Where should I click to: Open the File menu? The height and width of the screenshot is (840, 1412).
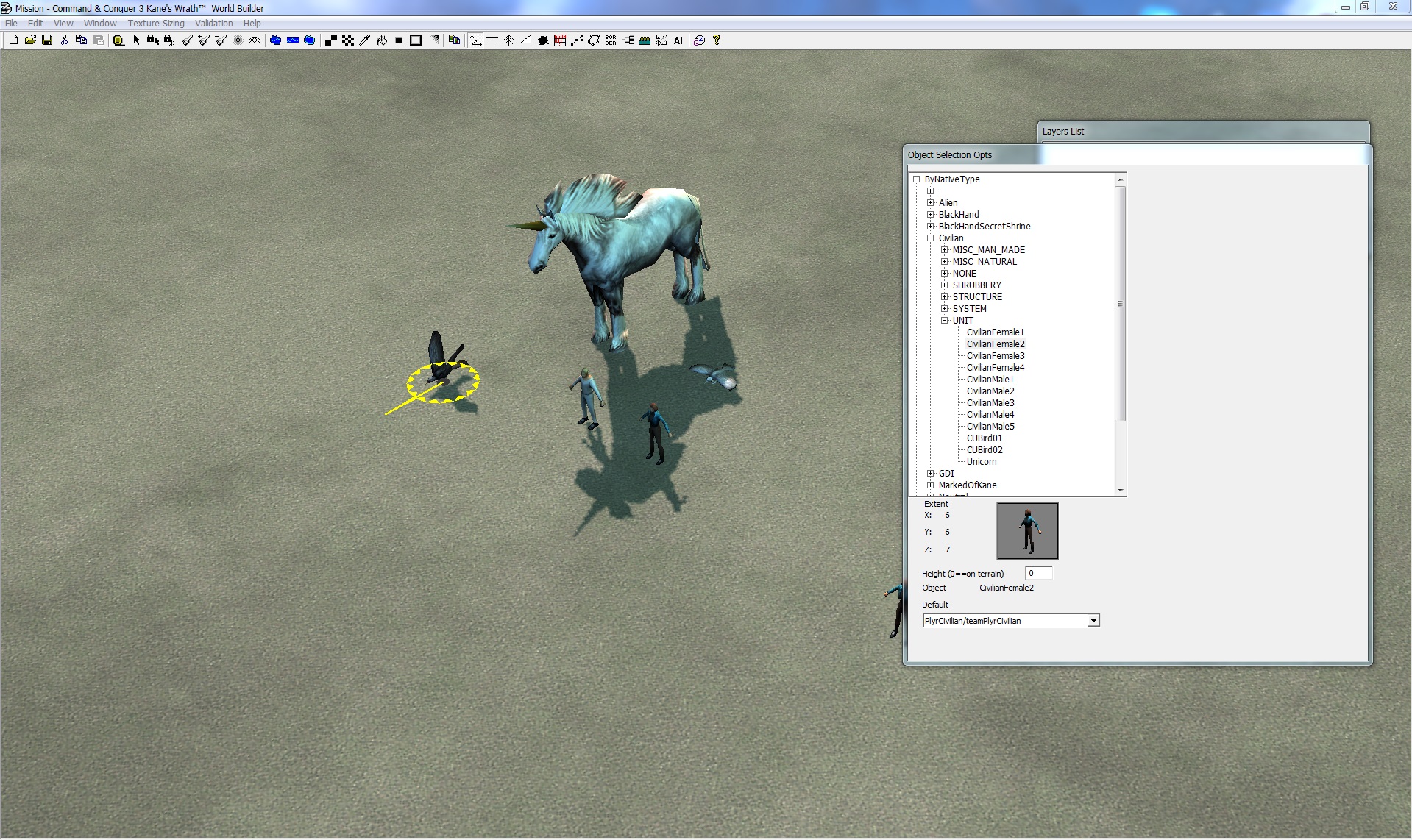coord(12,24)
